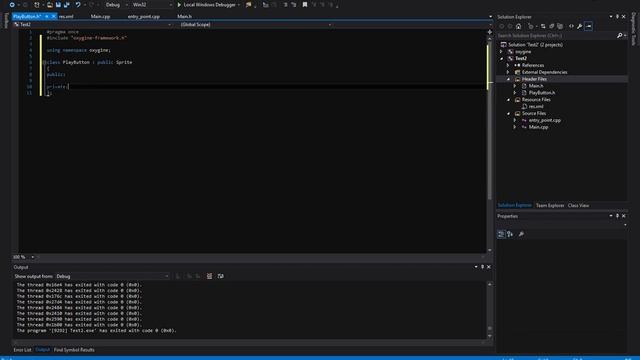Click Alphabetical sort icon in Properties panel
The image size is (640, 360).
coord(510,234)
